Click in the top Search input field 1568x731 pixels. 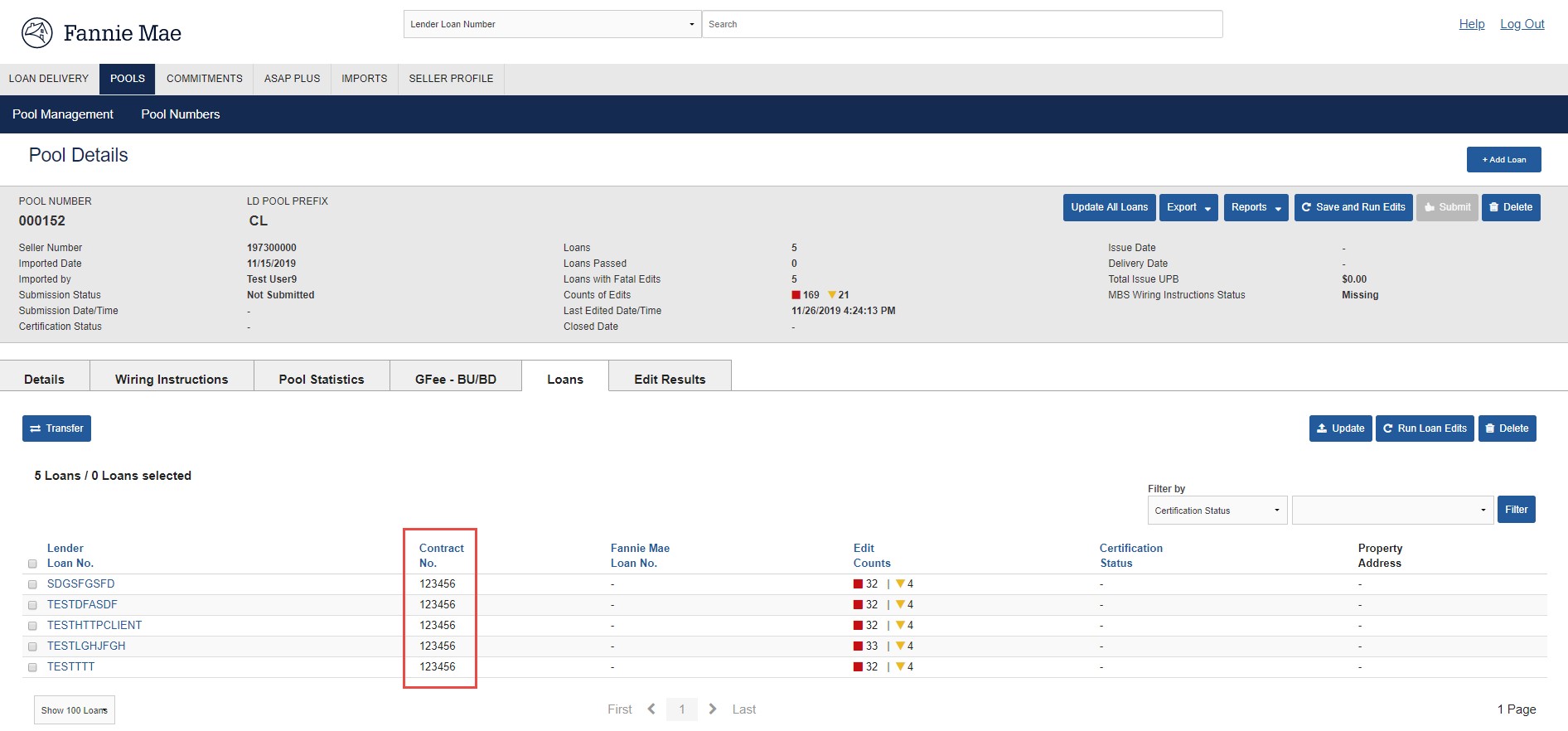pos(962,24)
